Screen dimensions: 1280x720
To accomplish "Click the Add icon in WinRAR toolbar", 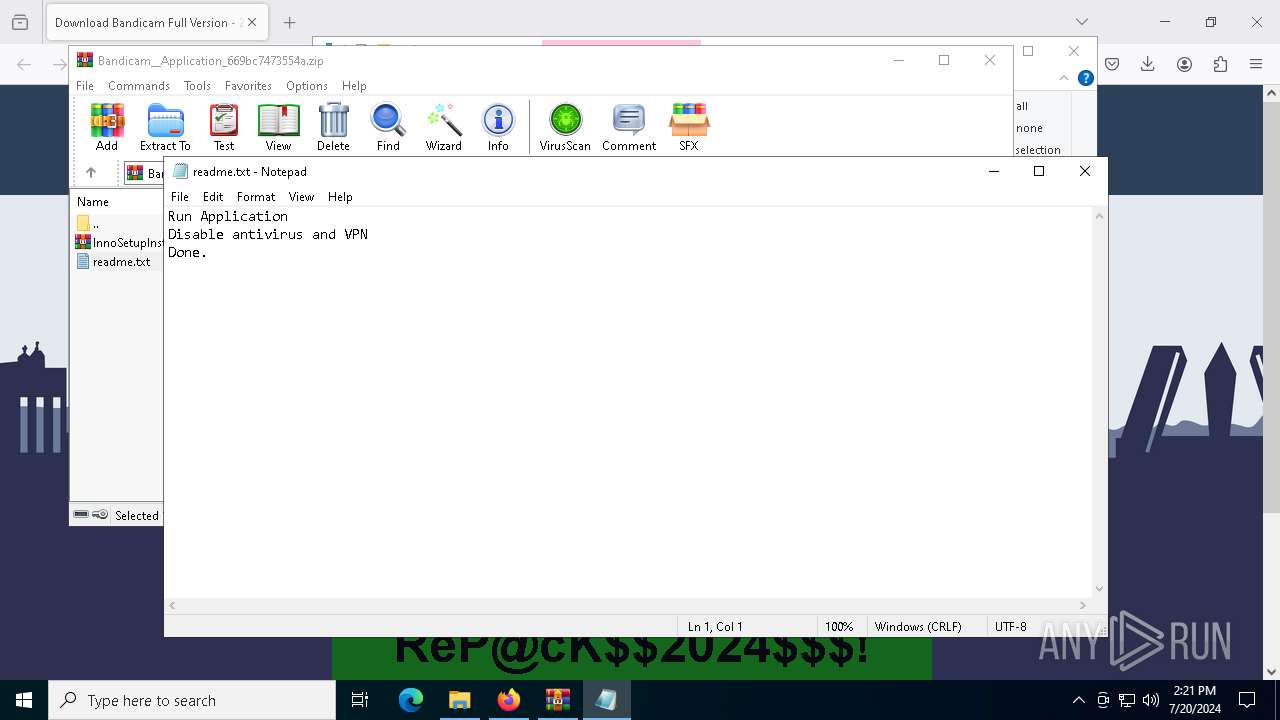I will pyautogui.click(x=107, y=127).
